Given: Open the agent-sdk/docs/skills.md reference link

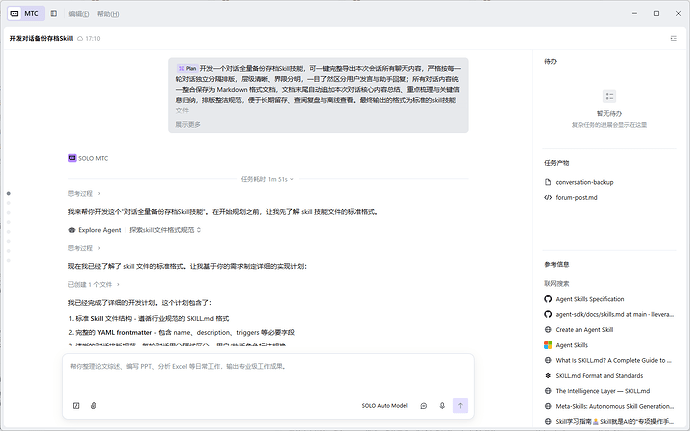Looking at the screenshot, I should 615,314.
